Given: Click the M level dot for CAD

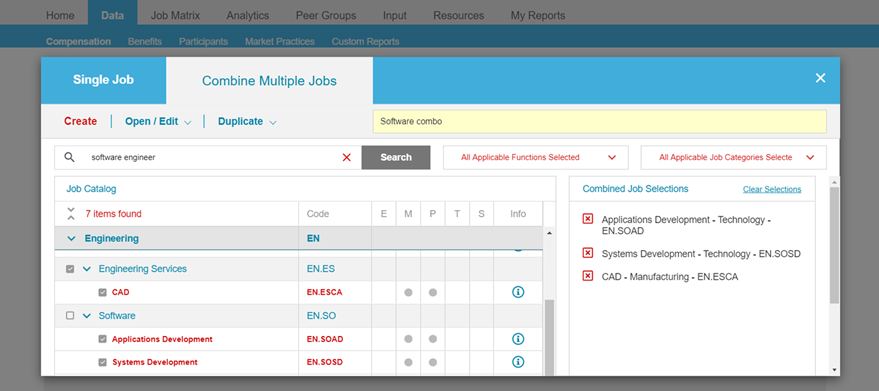Looking at the screenshot, I should (x=408, y=292).
